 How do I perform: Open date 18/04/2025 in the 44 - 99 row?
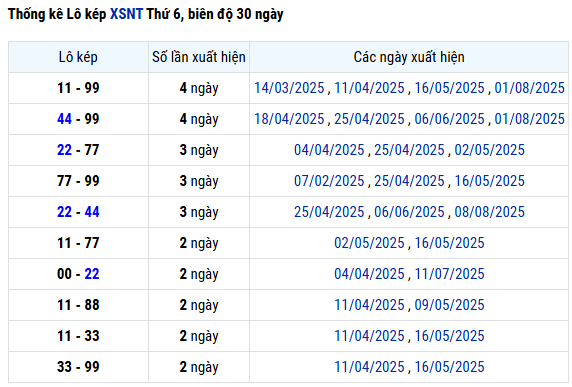289,119
